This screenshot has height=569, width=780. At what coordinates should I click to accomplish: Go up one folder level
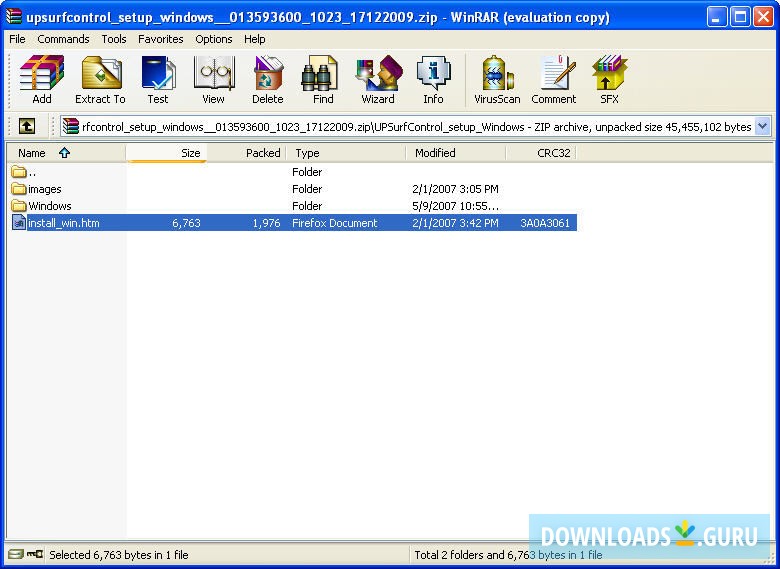click(27, 126)
